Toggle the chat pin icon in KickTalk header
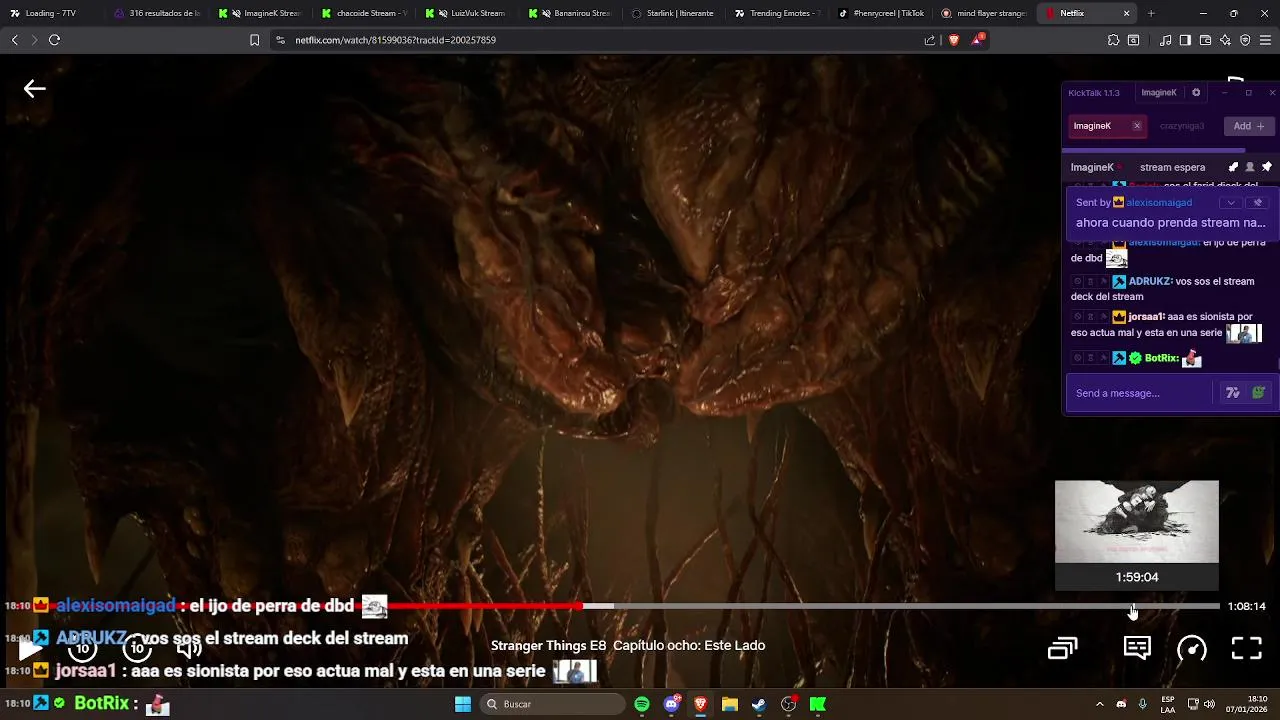This screenshot has width=1280, height=720. (x=1266, y=167)
